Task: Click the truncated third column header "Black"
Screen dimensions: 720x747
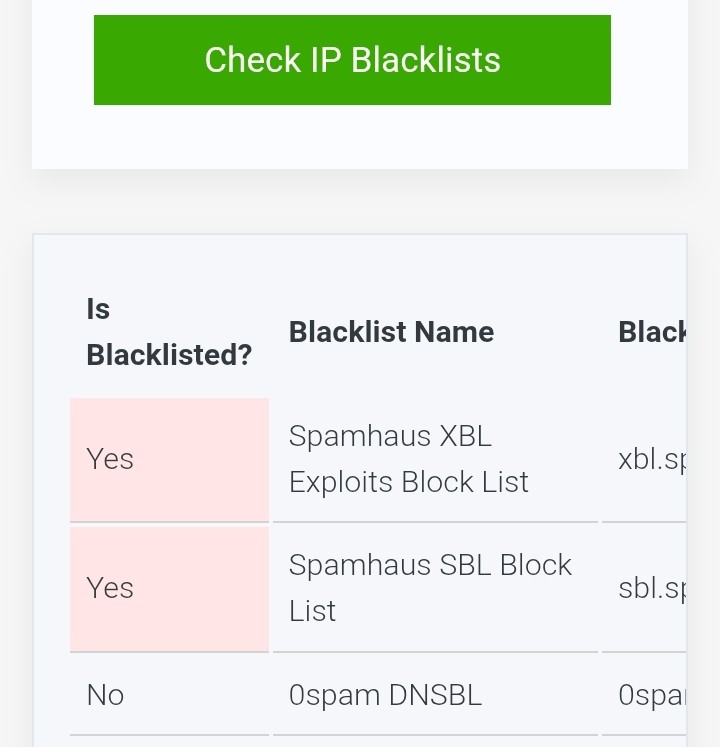Action: (652, 332)
